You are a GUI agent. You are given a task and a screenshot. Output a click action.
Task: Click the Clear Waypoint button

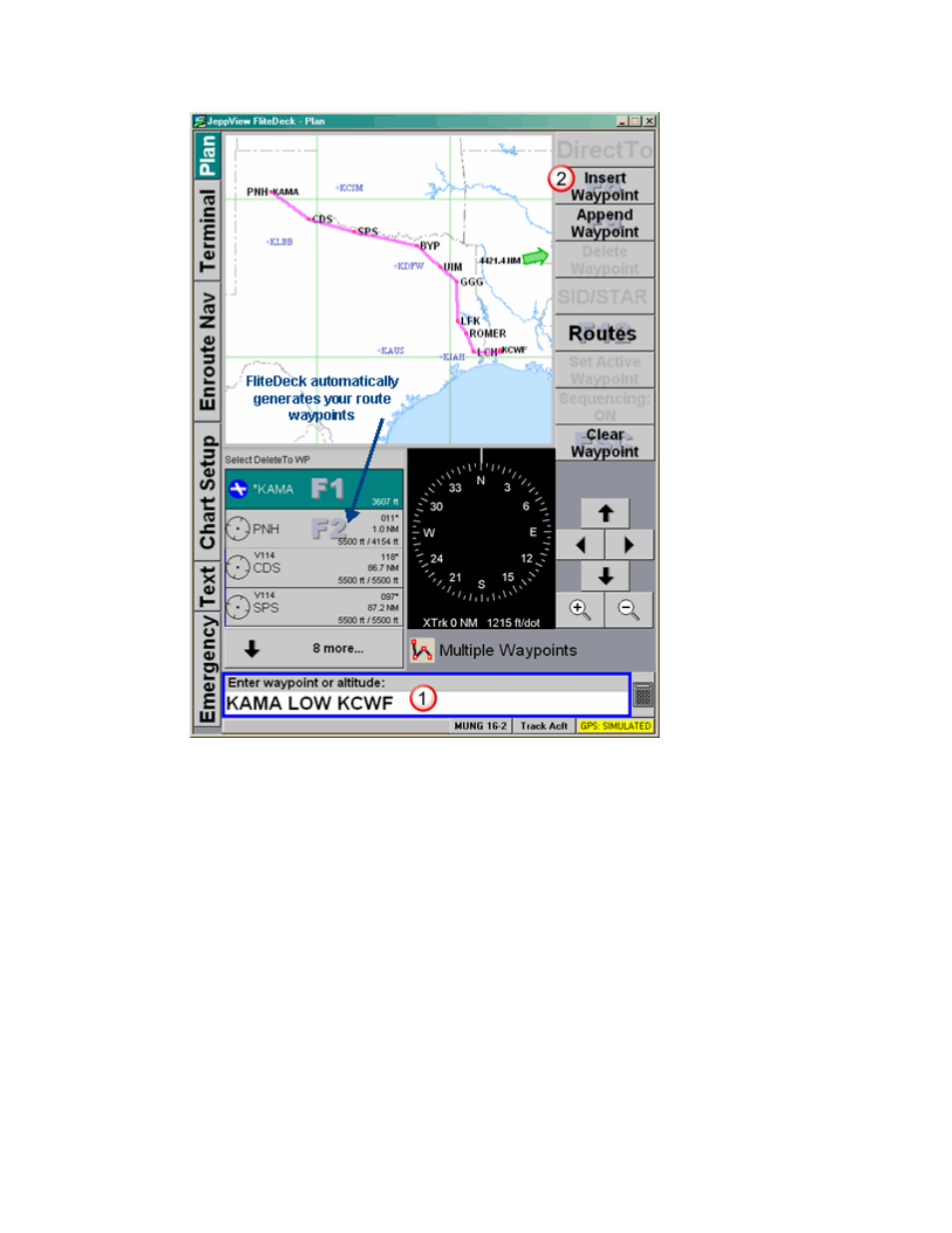[605, 443]
